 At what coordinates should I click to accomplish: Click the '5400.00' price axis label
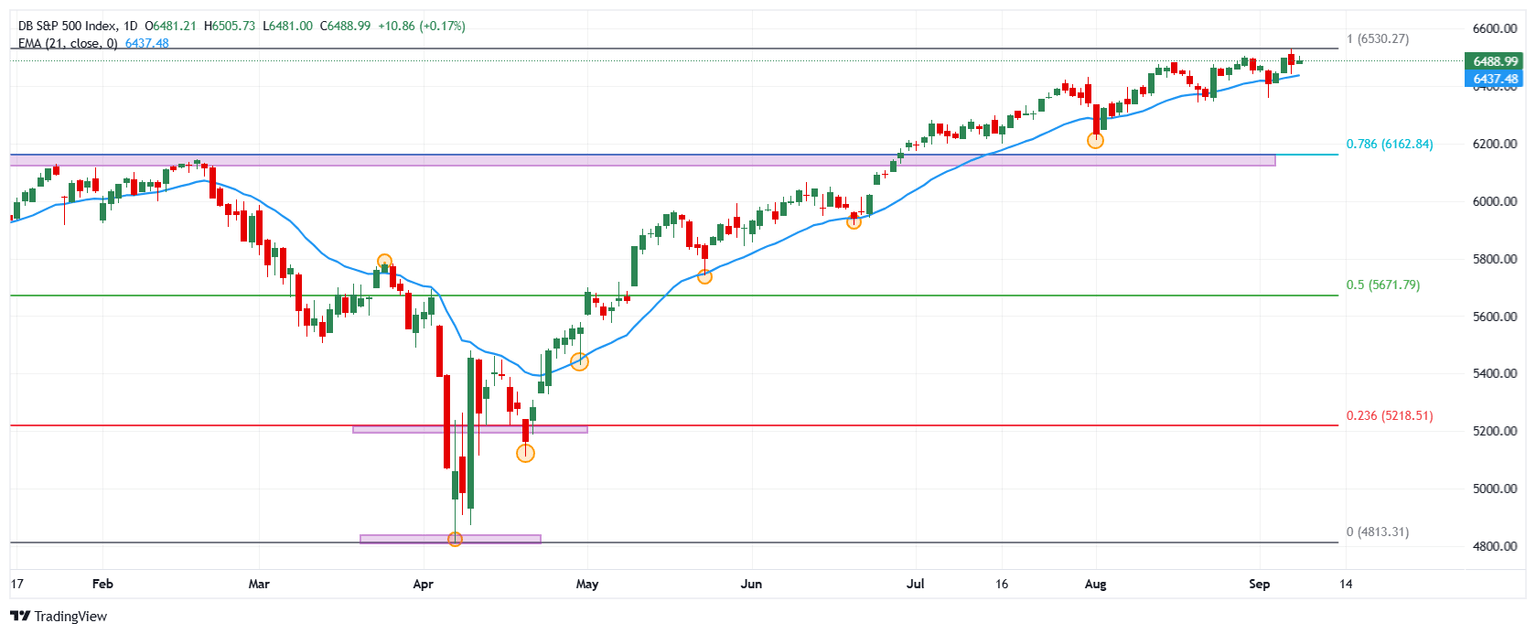[x=1493, y=374]
